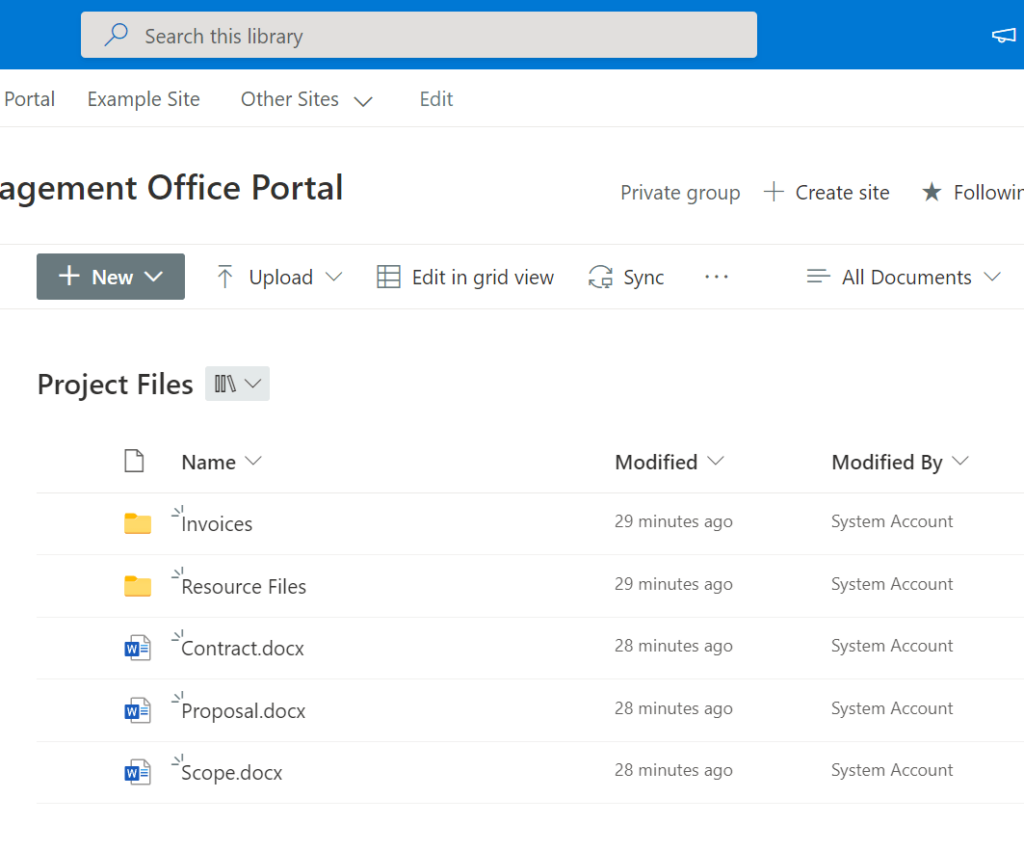1024x851 pixels.
Task: Expand the library switcher chevron
Action: coord(253,384)
